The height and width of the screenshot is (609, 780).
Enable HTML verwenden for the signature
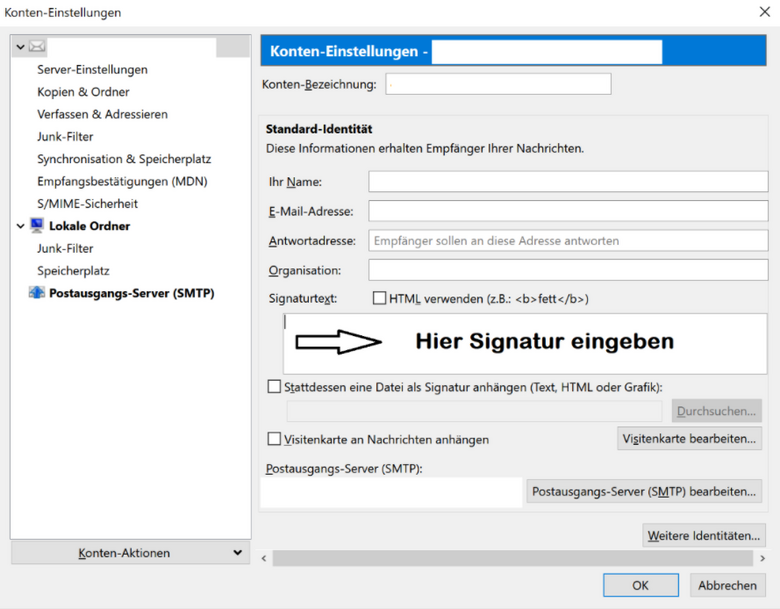pos(379,298)
